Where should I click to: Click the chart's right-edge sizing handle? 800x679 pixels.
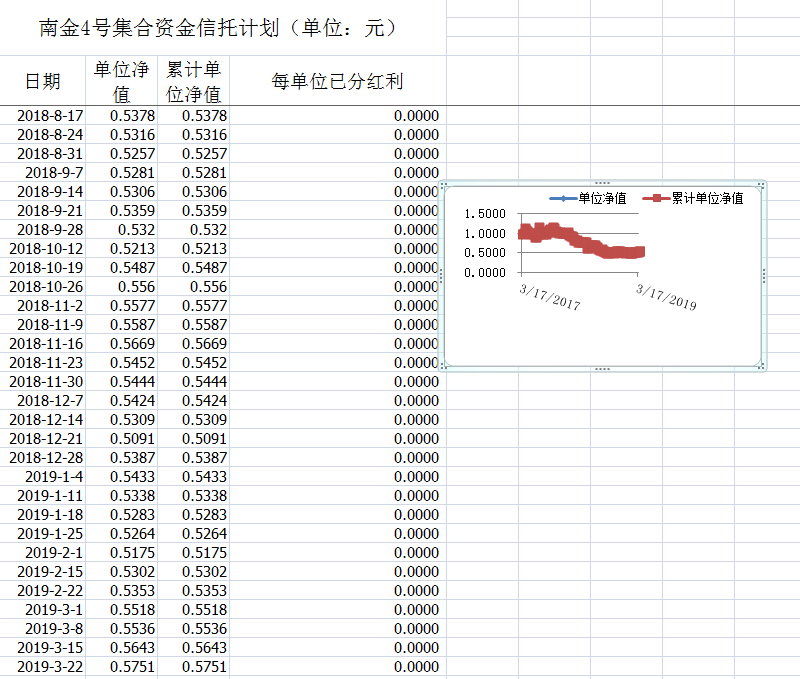tap(763, 276)
